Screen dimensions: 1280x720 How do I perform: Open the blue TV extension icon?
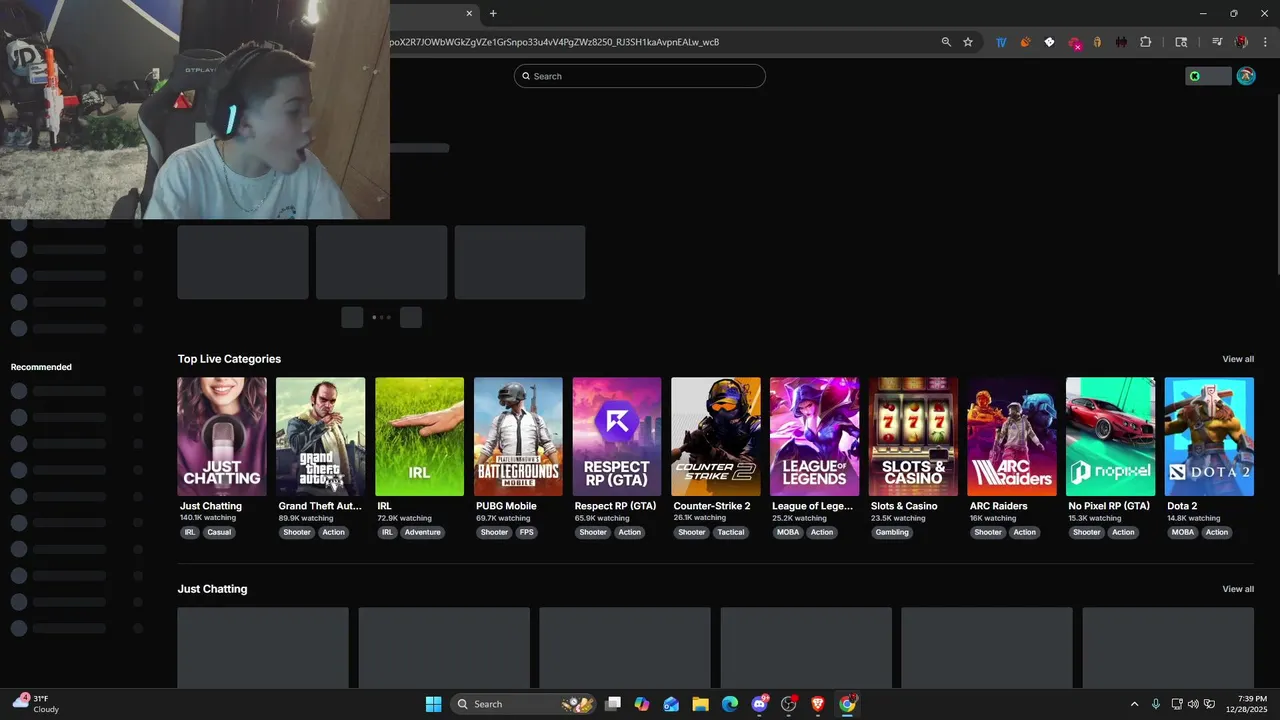(x=1001, y=42)
